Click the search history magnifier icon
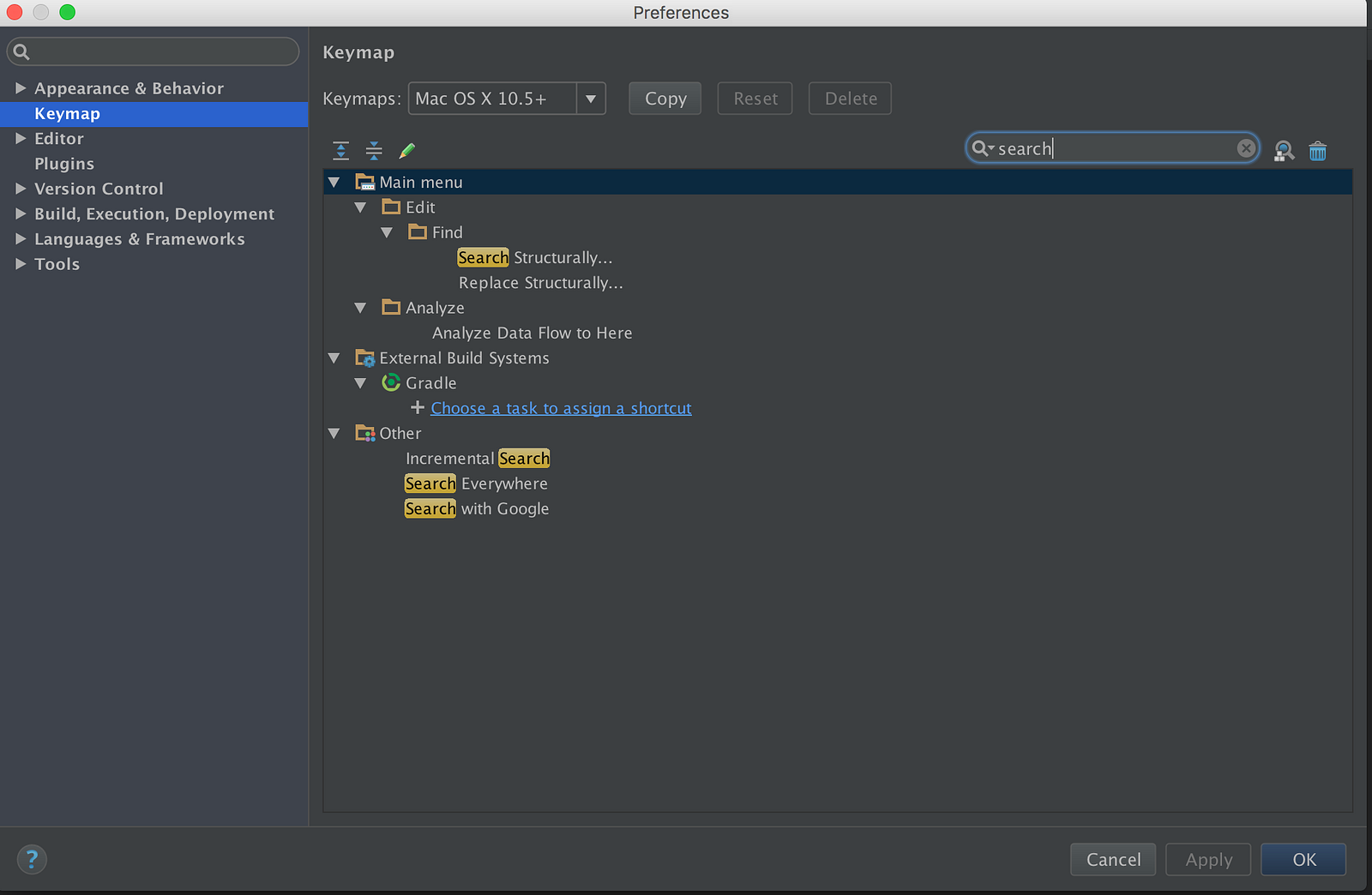This screenshot has width=1372, height=895. pyautogui.click(x=982, y=148)
